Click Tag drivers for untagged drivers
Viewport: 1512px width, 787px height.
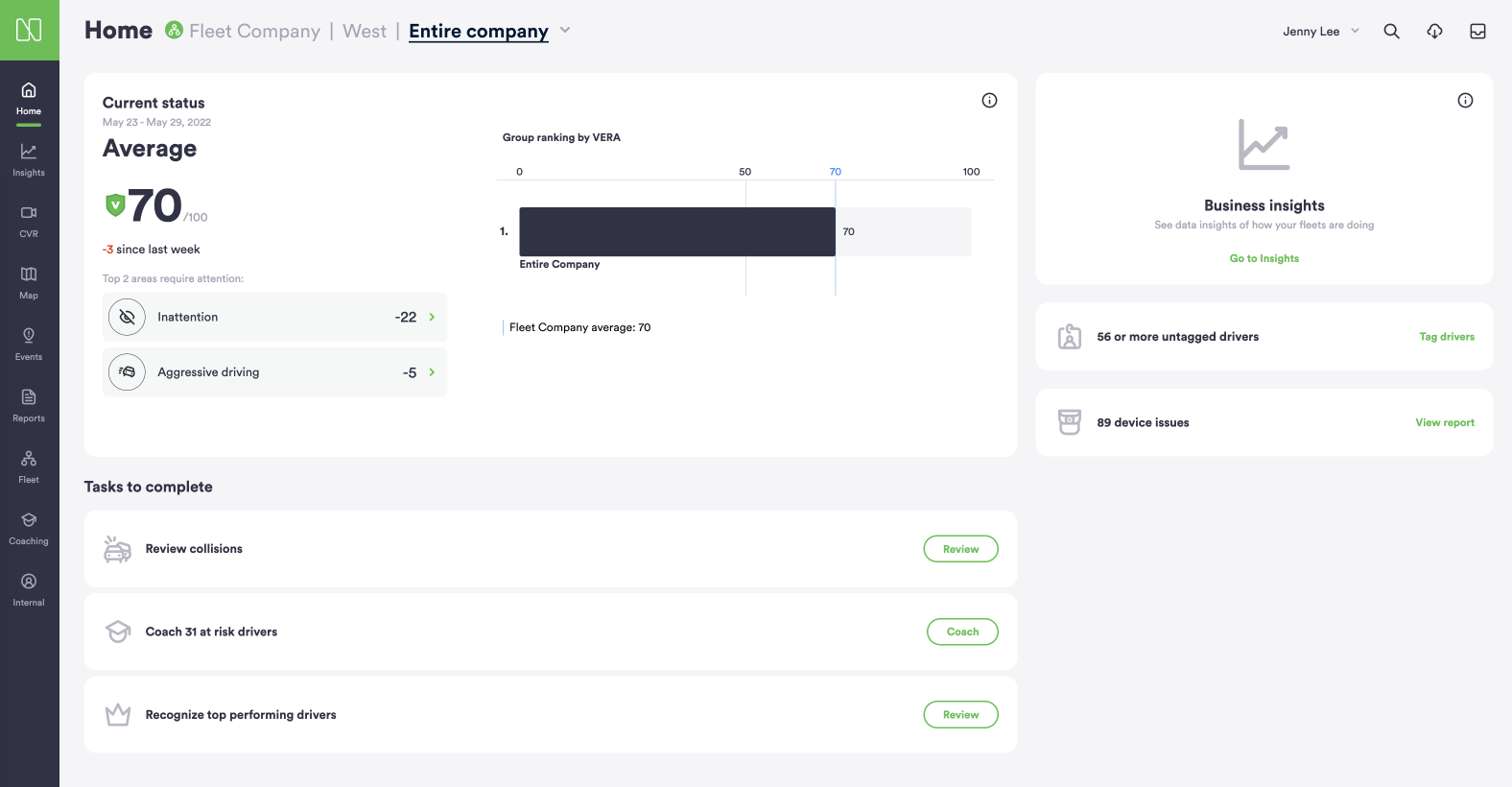point(1447,336)
